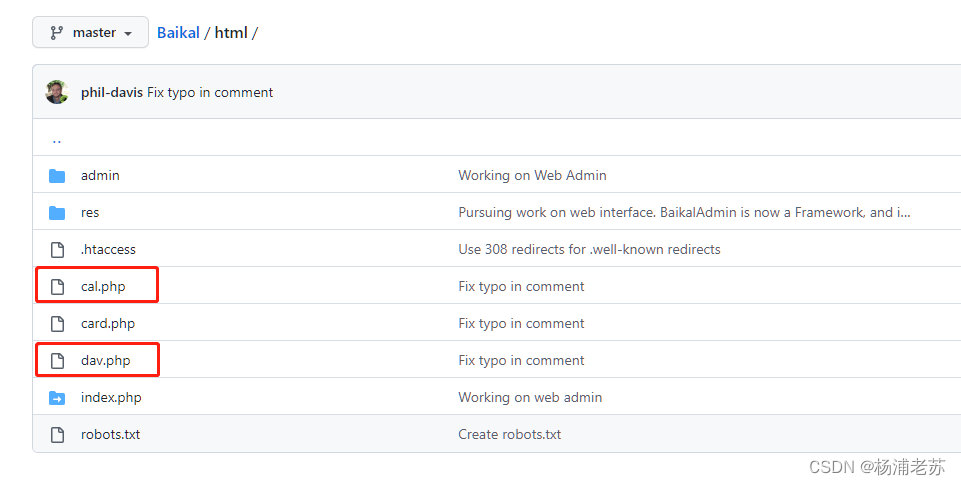Click the robots.txt file icon
961x485 pixels.
pyautogui.click(x=57, y=435)
